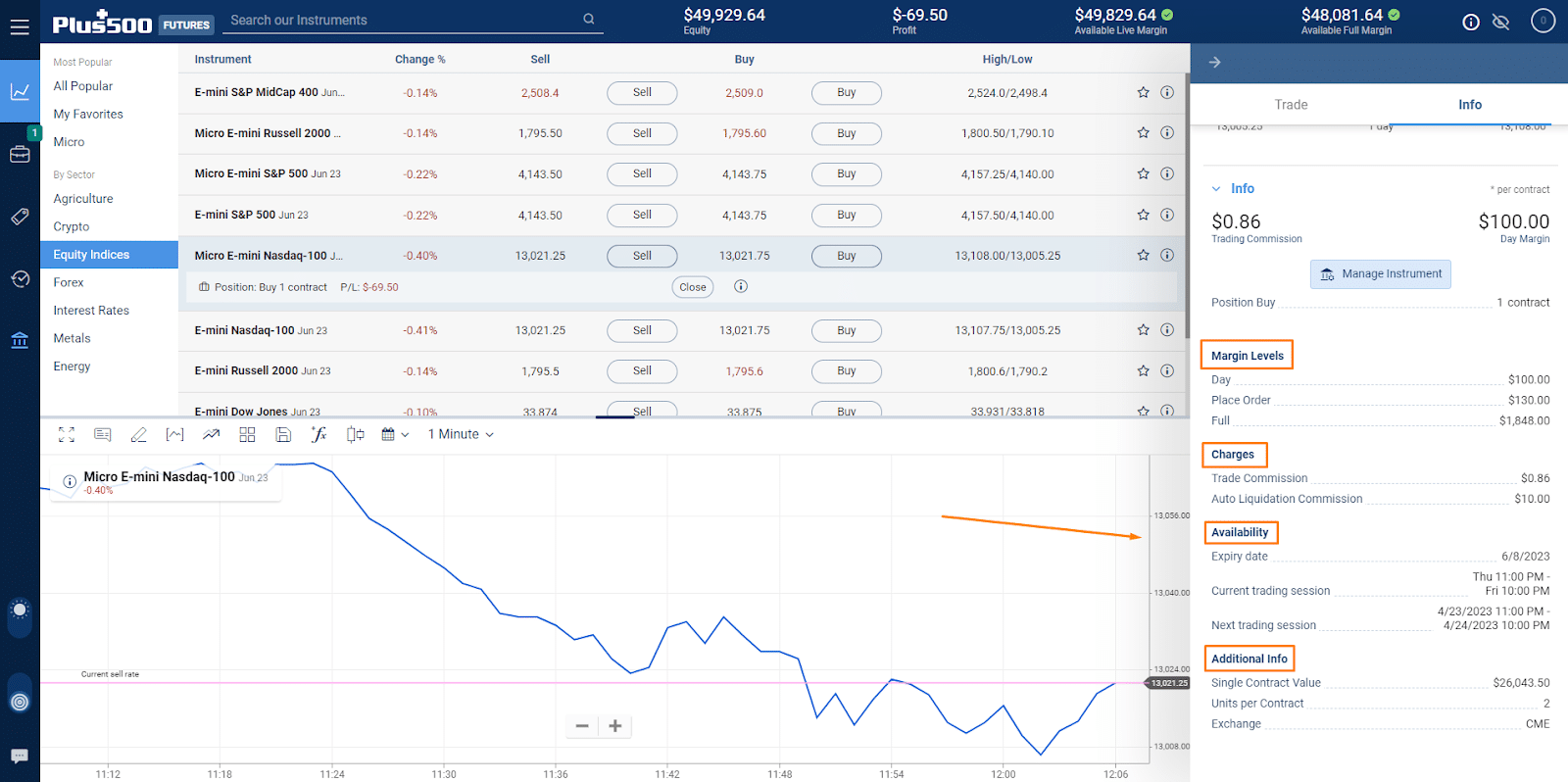Image resolution: width=1568 pixels, height=782 pixels.
Task: Favorite E-mini S&P 500 star
Action: 1143,216
